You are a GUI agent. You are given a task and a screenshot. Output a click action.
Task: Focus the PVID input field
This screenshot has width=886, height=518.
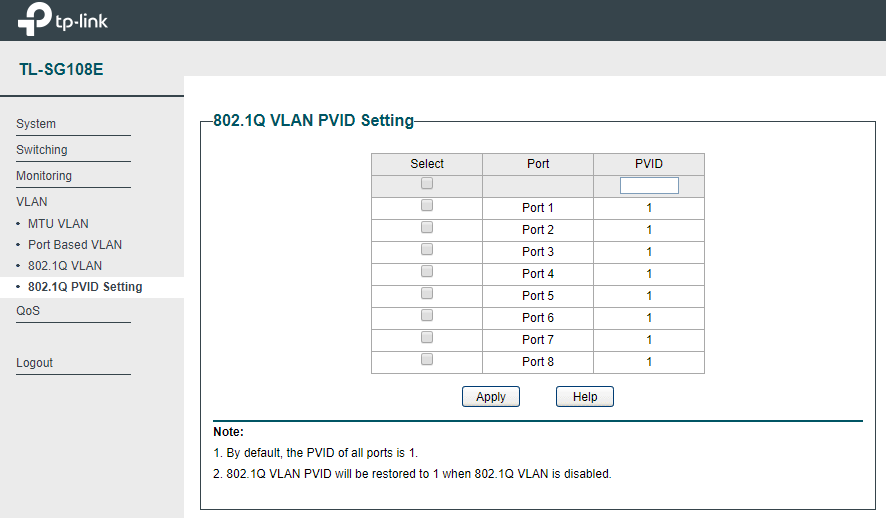click(x=649, y=186)
